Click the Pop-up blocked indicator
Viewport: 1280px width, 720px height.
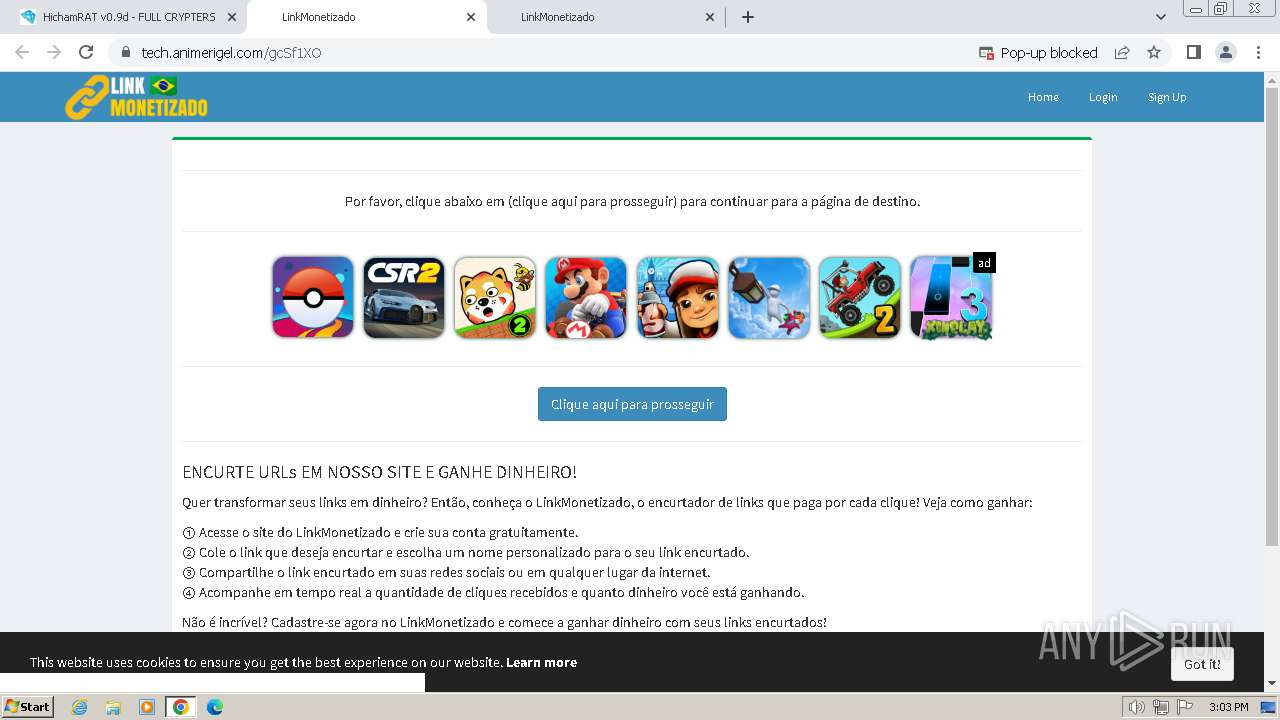coord(1038,53)
